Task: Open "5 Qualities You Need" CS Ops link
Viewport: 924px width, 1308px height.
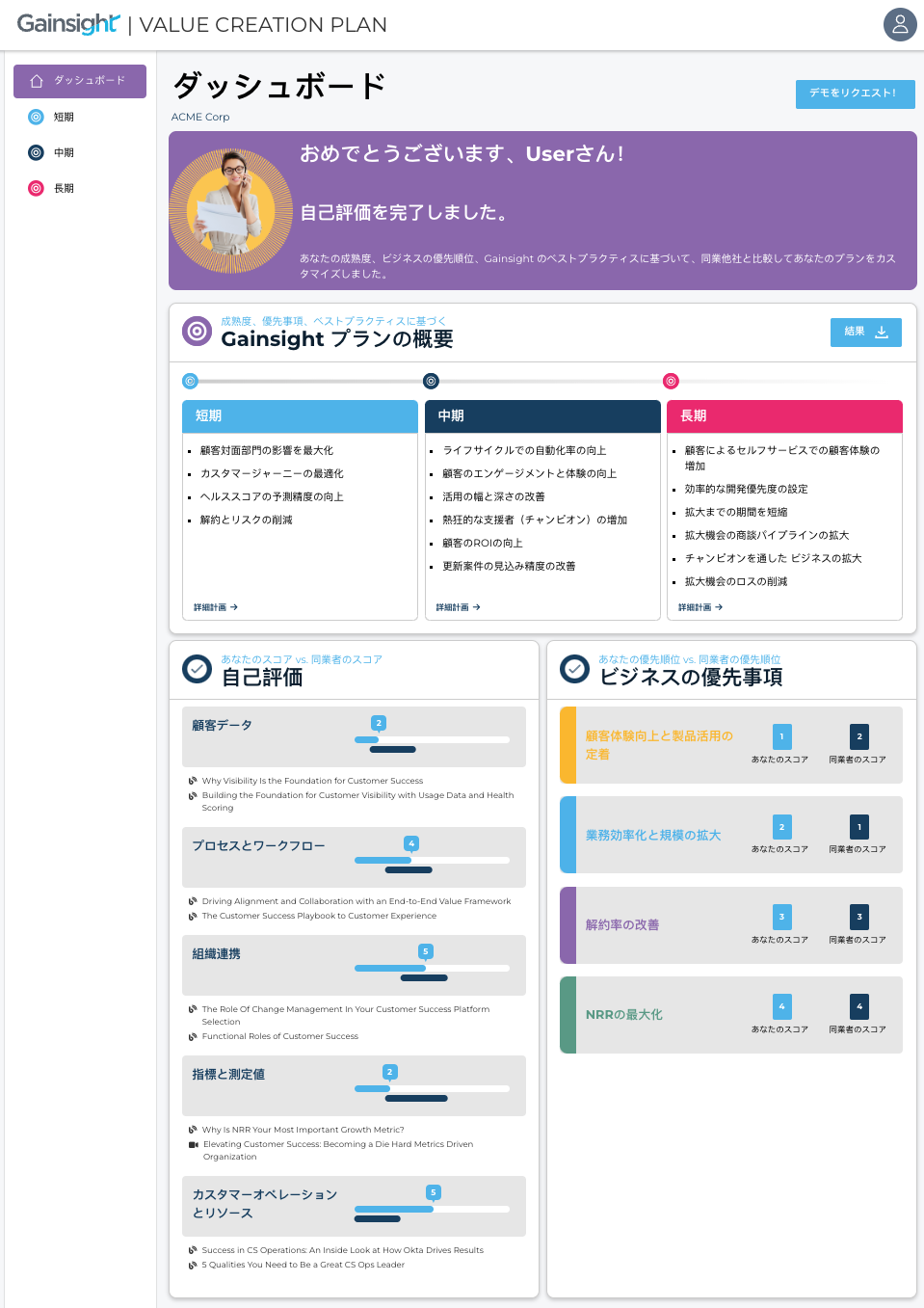Action: [x=303, y=1265]
